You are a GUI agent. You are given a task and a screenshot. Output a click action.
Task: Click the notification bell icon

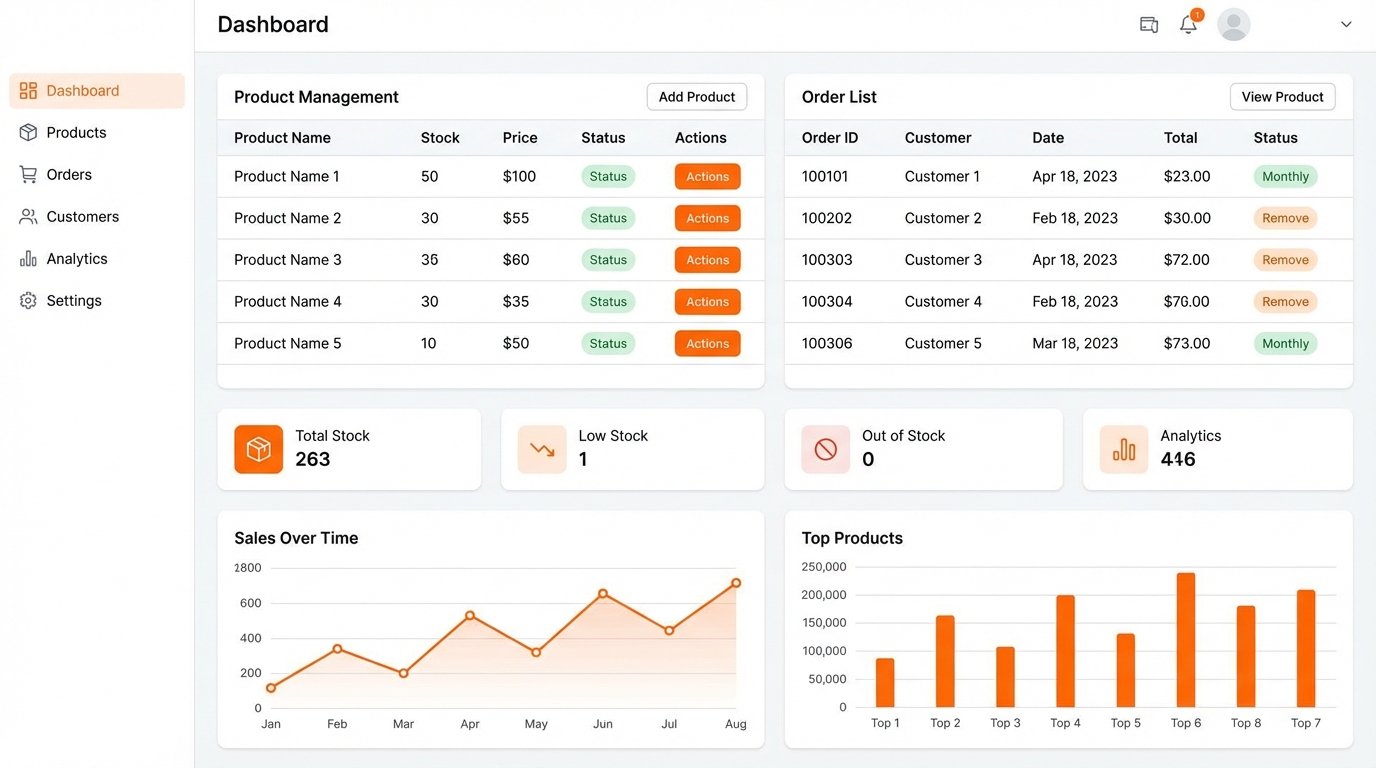1188,25
